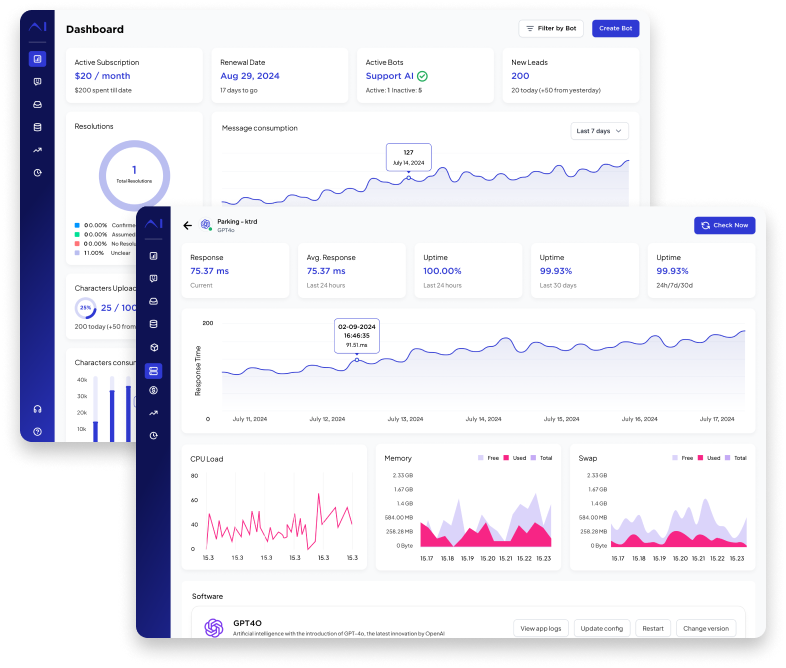Click the CPU Load chart title
This screenshot has width=786, height=668.
[x=207, y=459]
